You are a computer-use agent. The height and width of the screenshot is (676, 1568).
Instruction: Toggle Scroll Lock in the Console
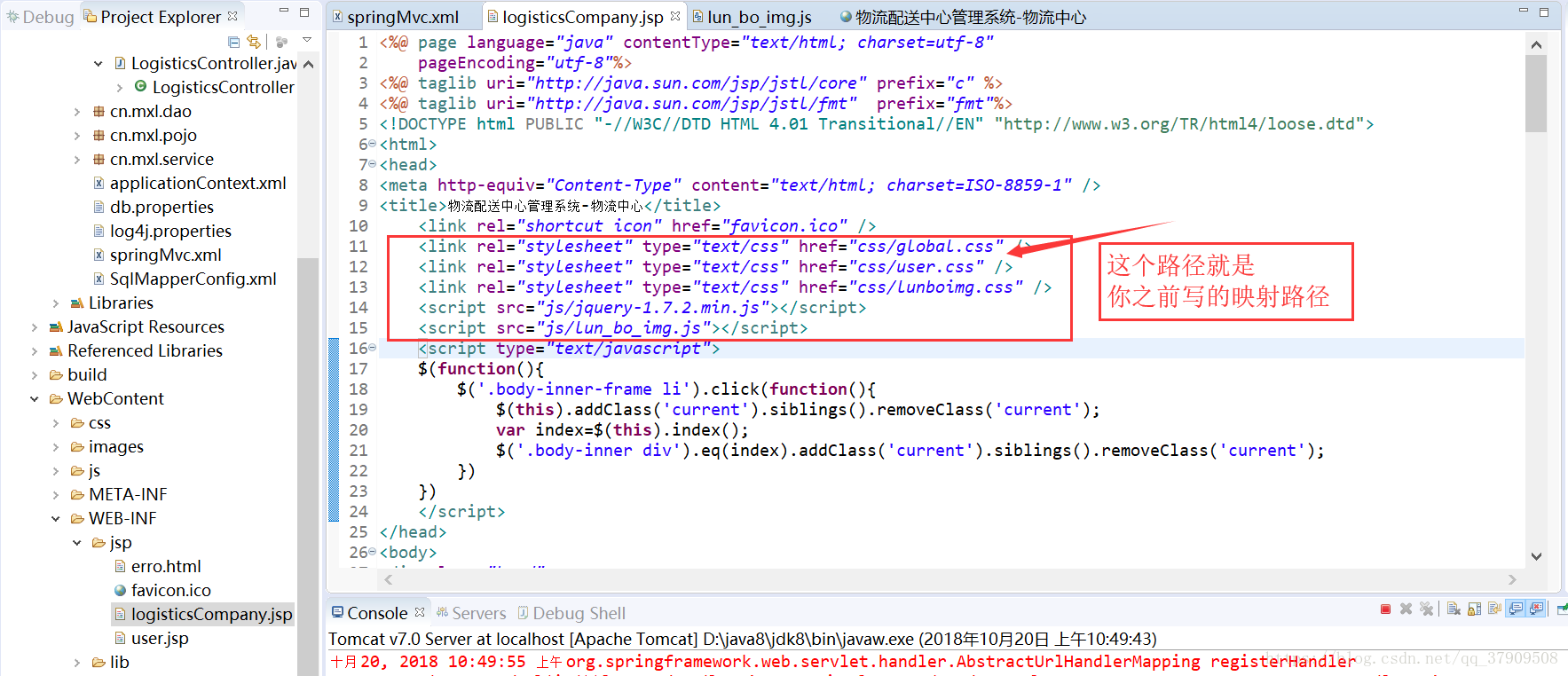click(x=1474, y=609)
